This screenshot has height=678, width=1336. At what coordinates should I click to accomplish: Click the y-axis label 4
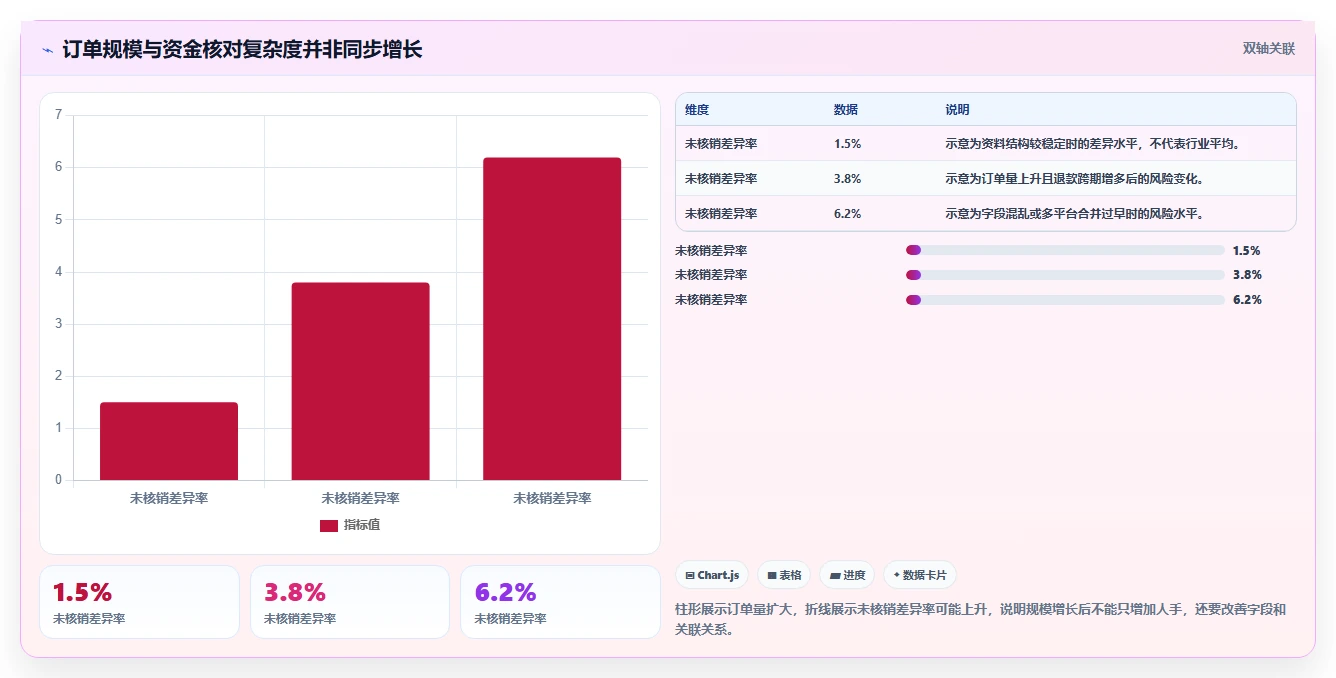[58, 272]
